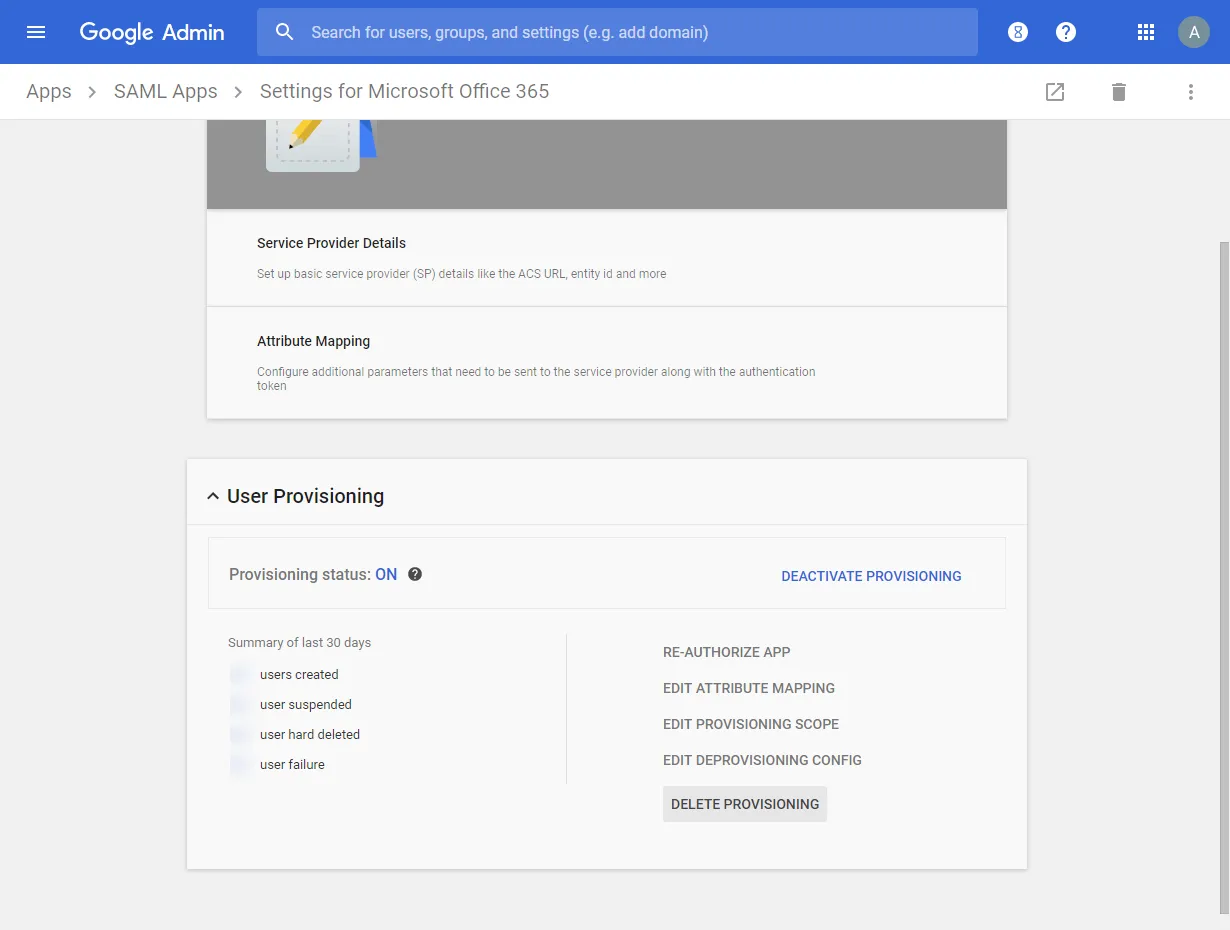
Task: Open Attribute Mapping section
Action: [607, 362]
